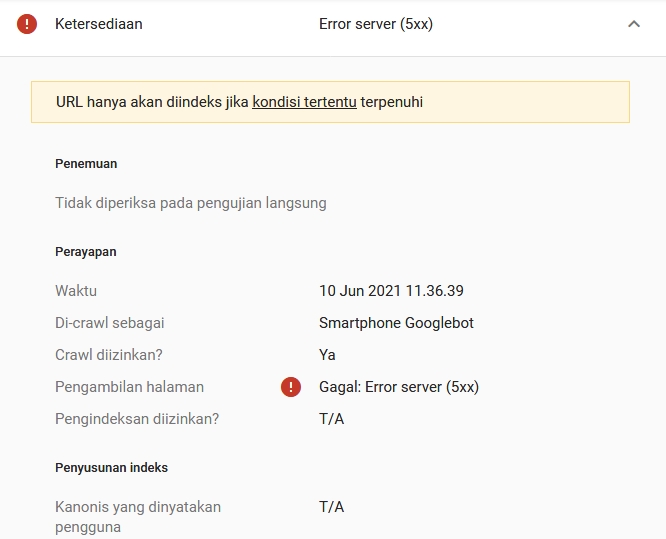Click the "Crawl diizinkan?" label
This screenshot has height=539, width=666.
click(109, 355)
